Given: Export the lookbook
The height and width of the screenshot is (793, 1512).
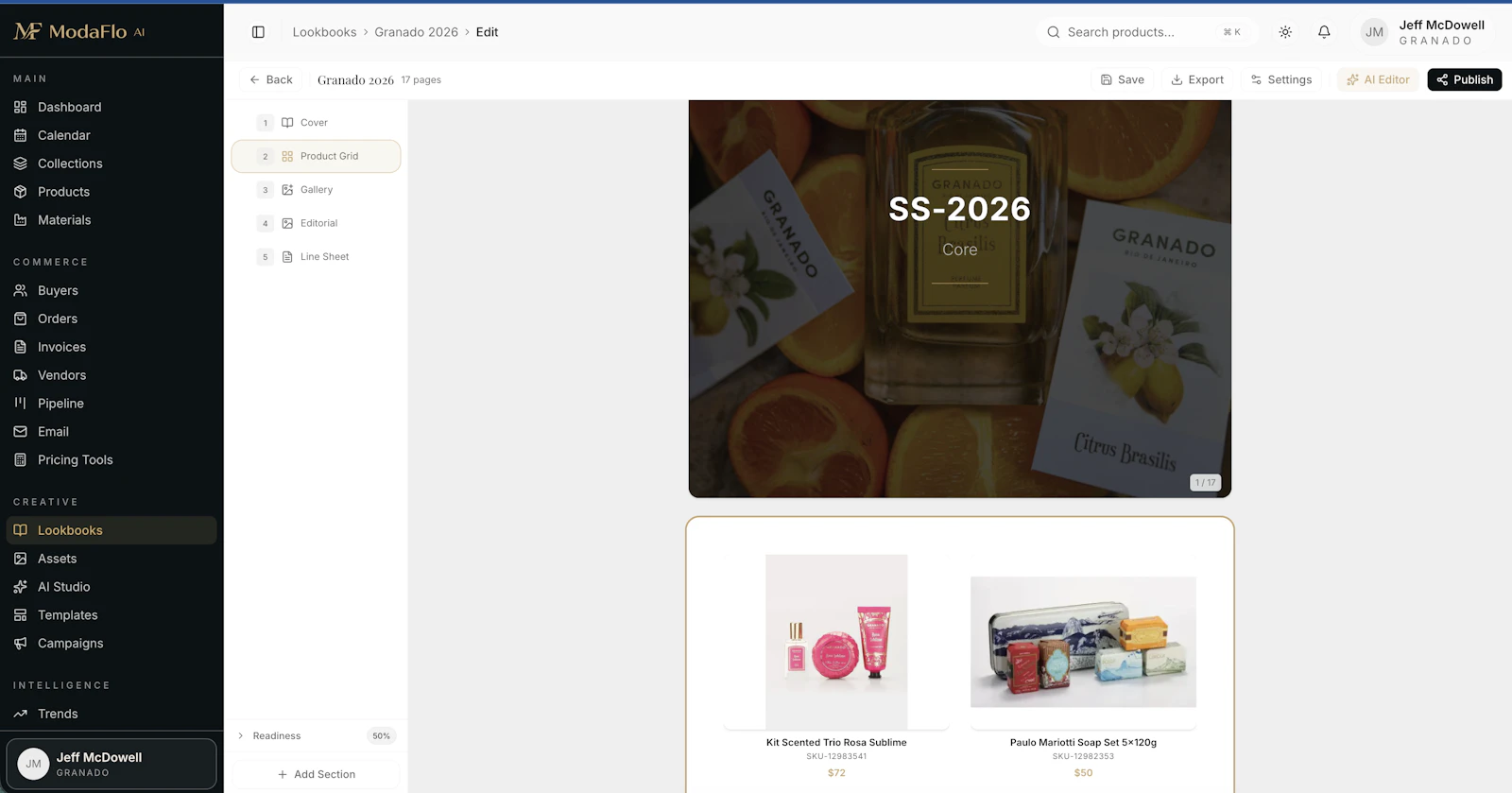Looking at the screenshot, I should (1197, 79).
